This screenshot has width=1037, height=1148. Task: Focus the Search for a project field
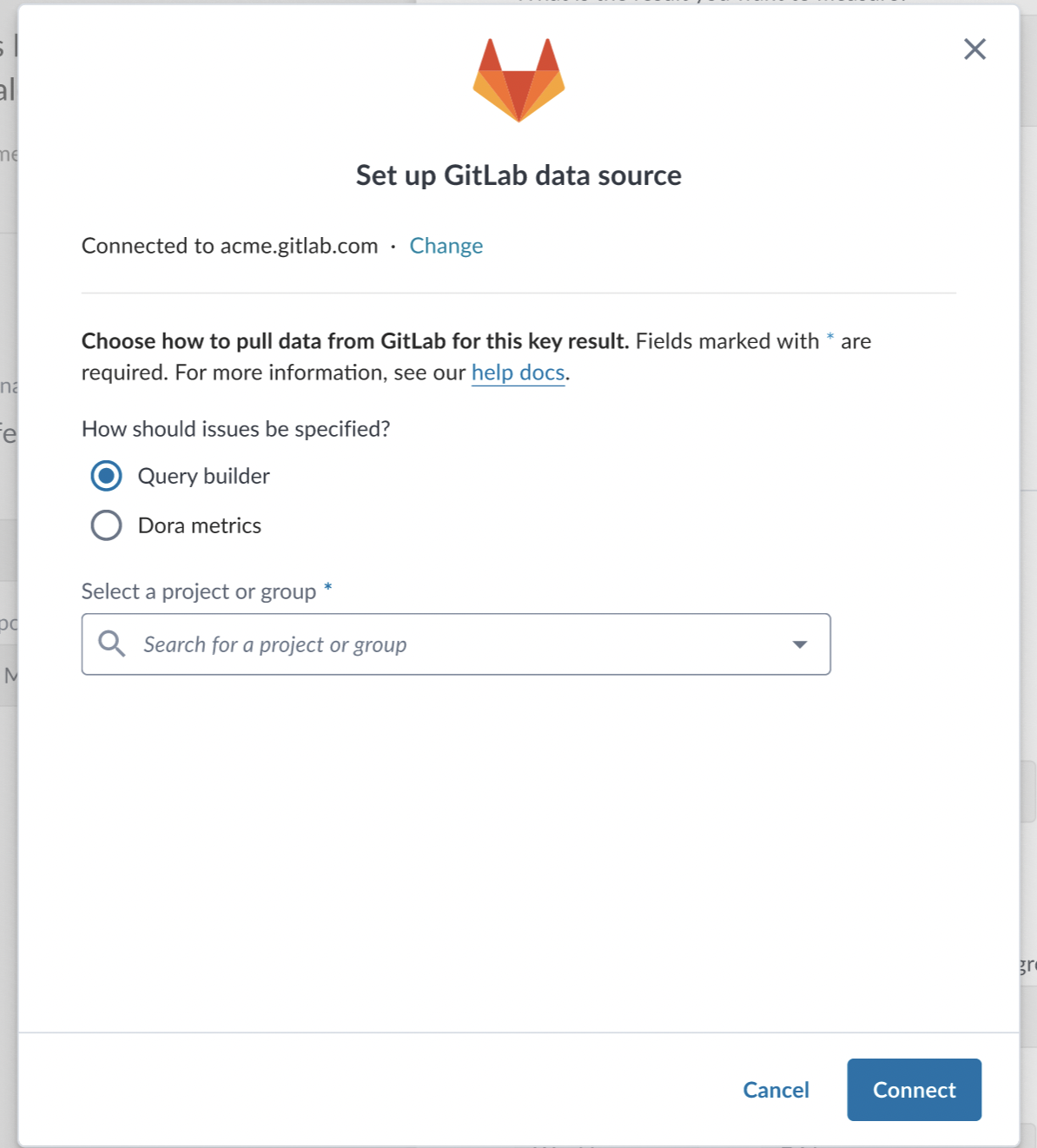point(456,644)
